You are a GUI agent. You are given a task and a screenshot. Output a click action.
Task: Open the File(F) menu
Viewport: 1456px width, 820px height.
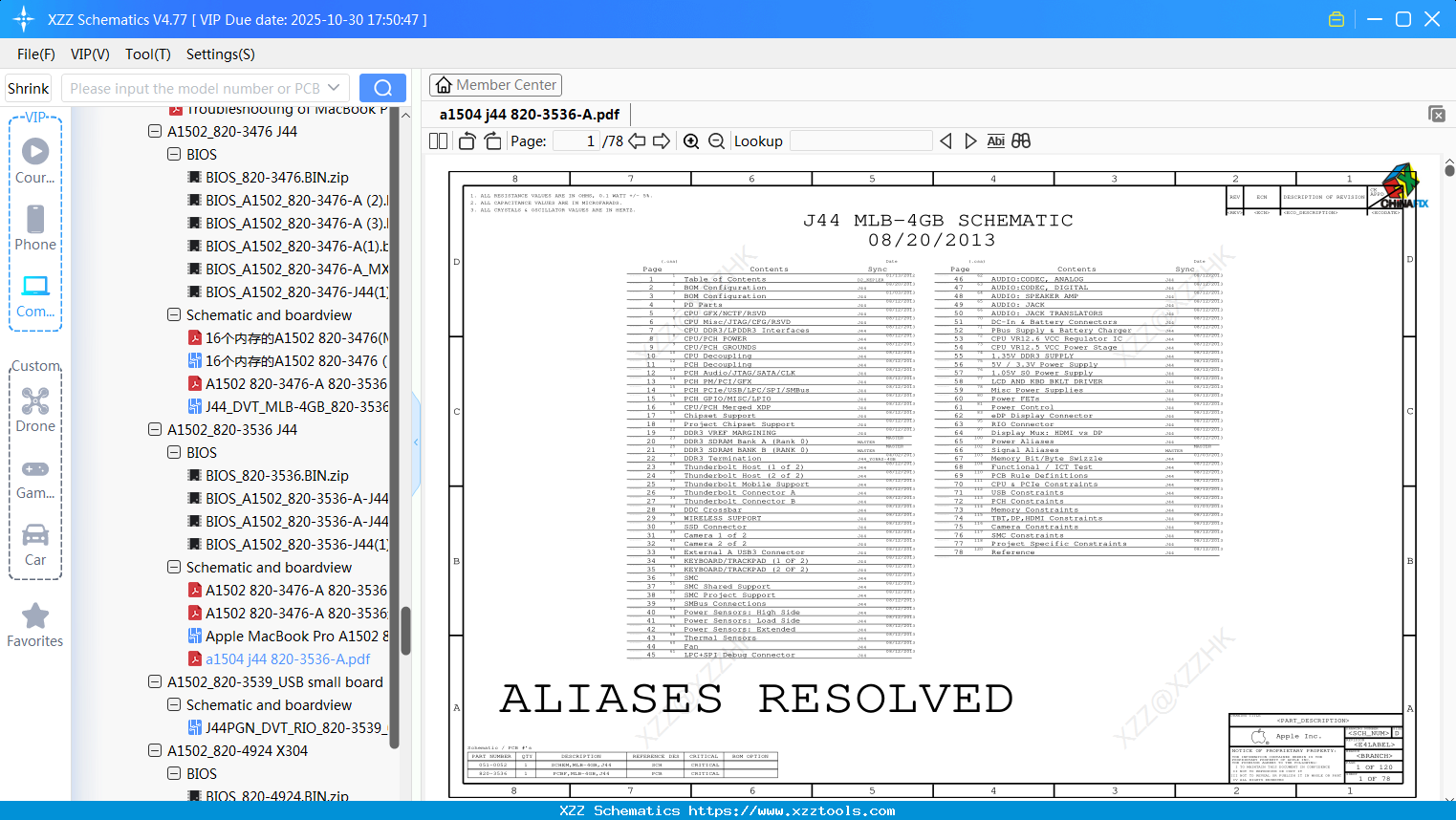coord(36,54)
